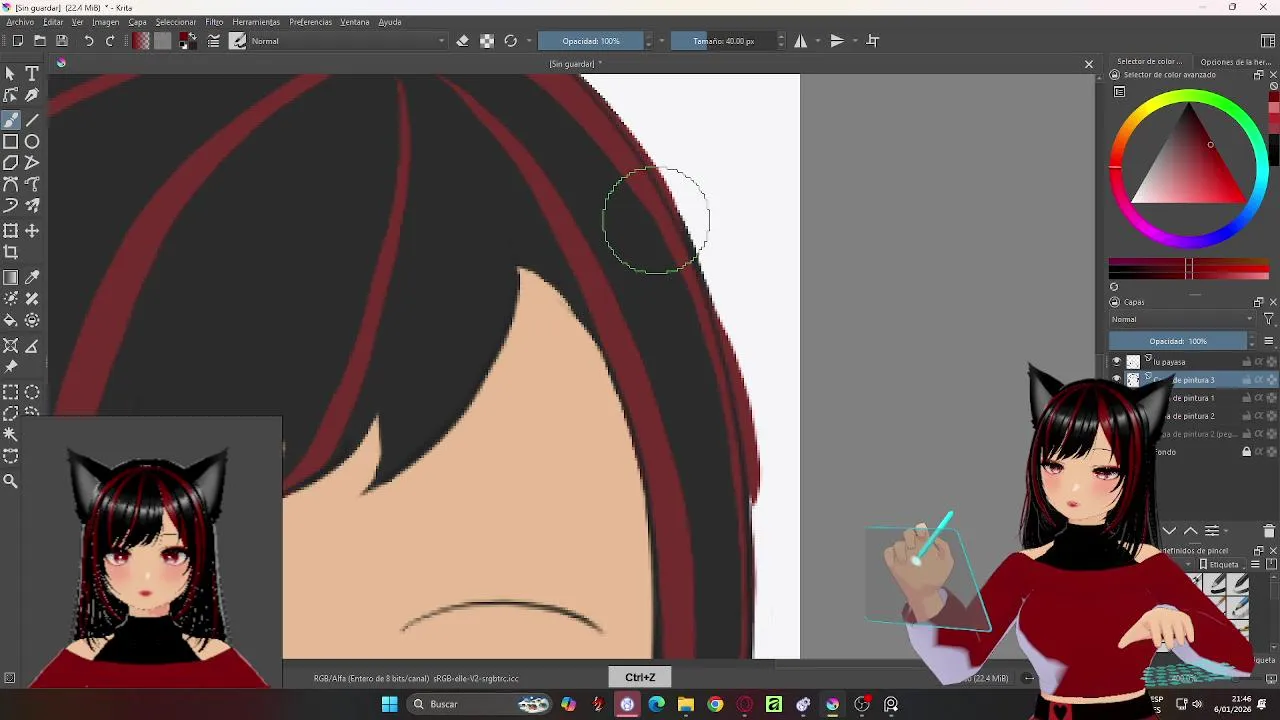Open toolbar blending mode Normal dropdown
1280x720 pixels.
[347, 41]
